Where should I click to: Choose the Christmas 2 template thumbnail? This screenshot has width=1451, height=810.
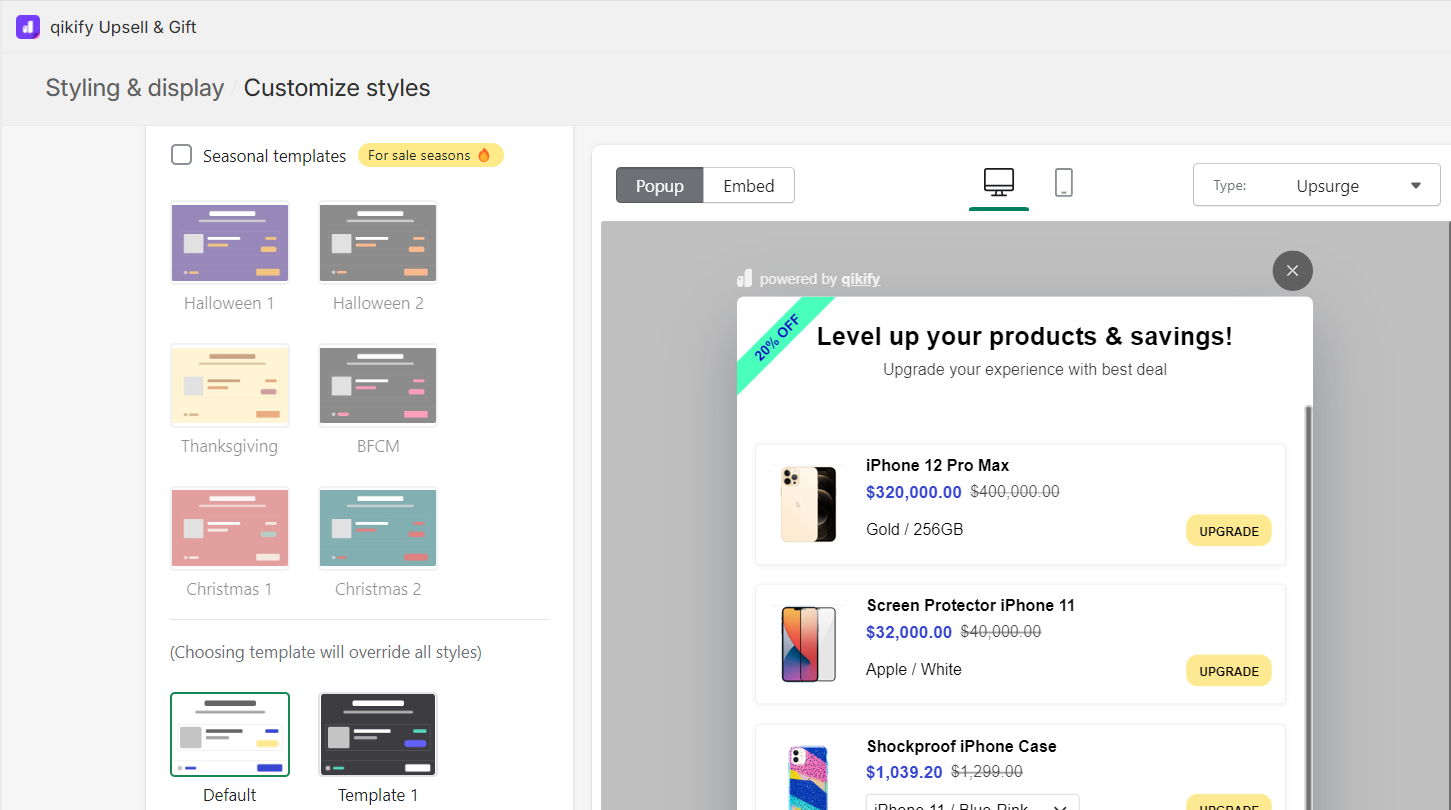[x=378, y=528]
